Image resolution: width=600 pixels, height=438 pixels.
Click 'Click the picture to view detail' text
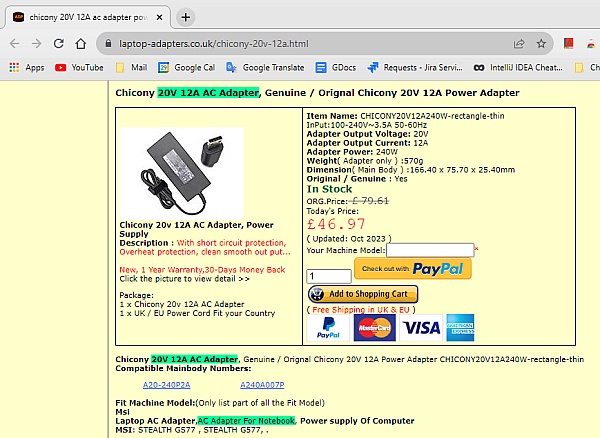pos(184,279)
